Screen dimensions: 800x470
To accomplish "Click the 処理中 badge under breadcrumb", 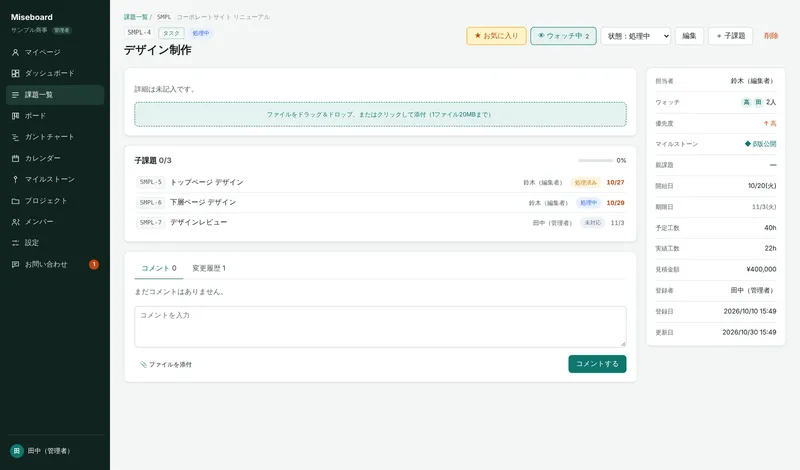I will pyautogui.click(x=201, y=33).
